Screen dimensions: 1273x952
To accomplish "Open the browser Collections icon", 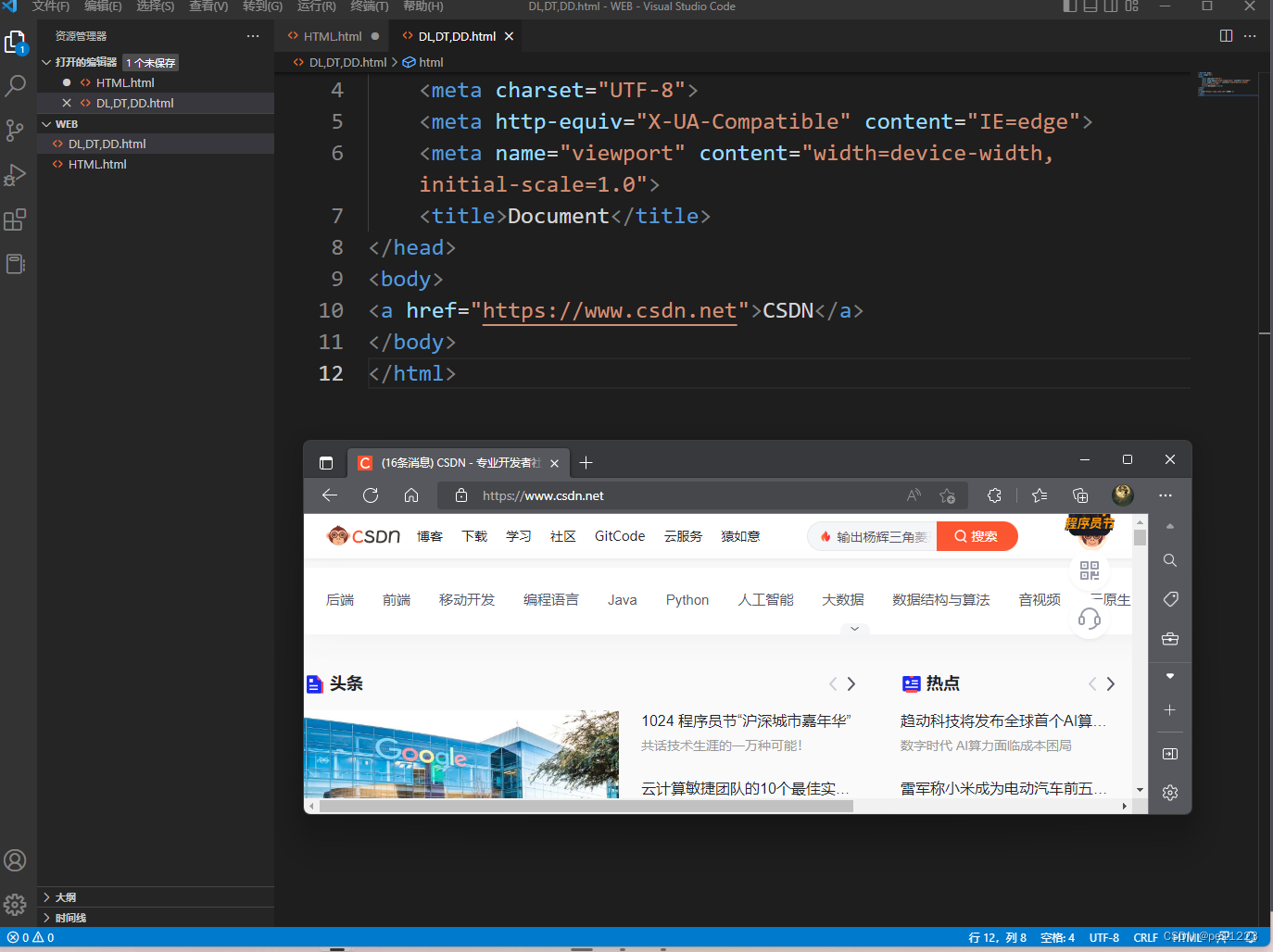I will coord(1080,495).
